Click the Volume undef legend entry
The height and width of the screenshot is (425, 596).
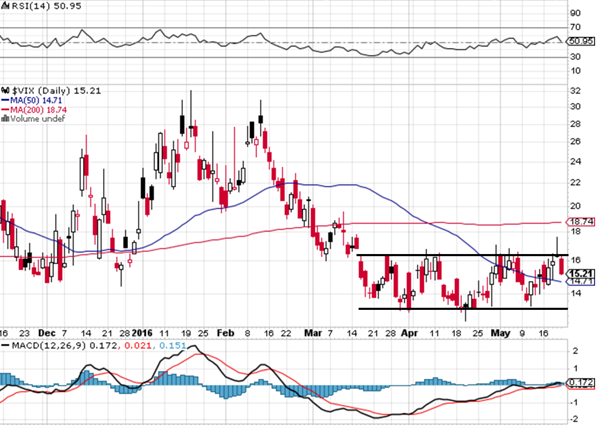tap(38, 119)
